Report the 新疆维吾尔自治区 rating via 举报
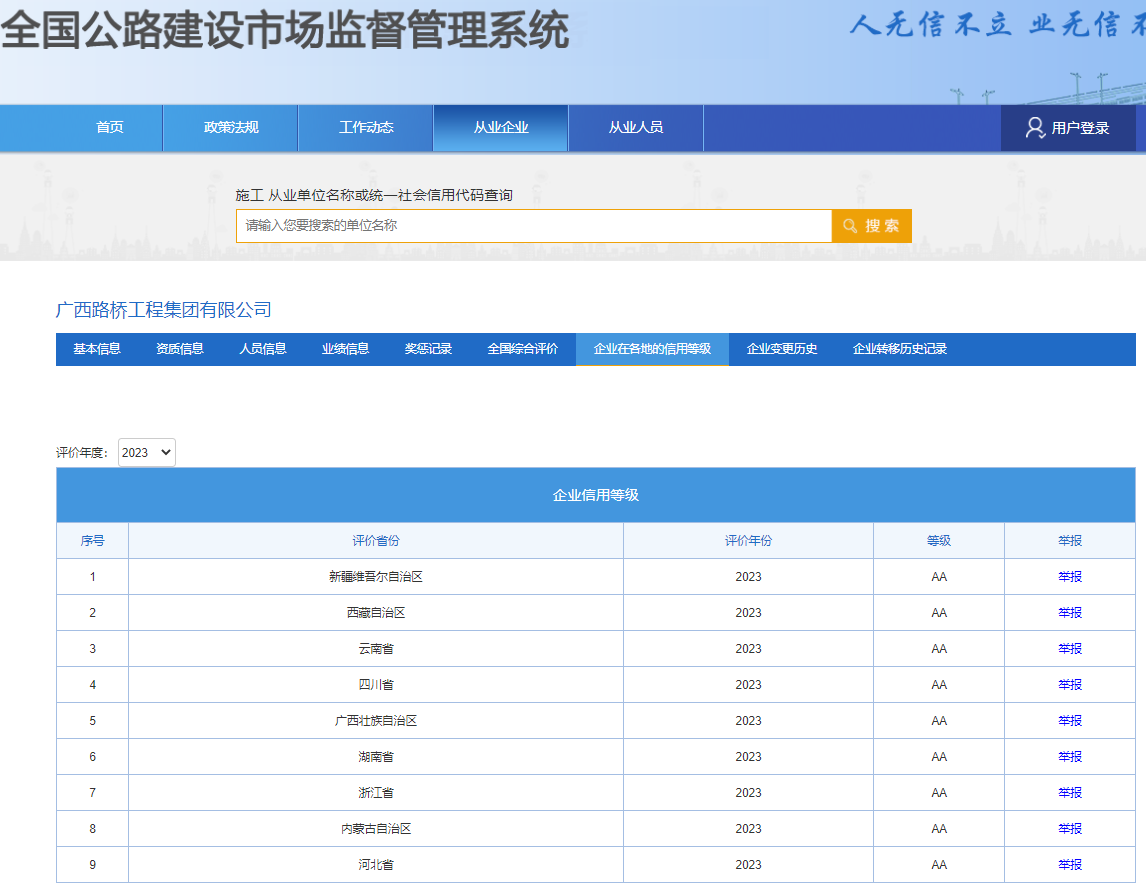This screenshot has width=1146, height=894. (1070, 576)
